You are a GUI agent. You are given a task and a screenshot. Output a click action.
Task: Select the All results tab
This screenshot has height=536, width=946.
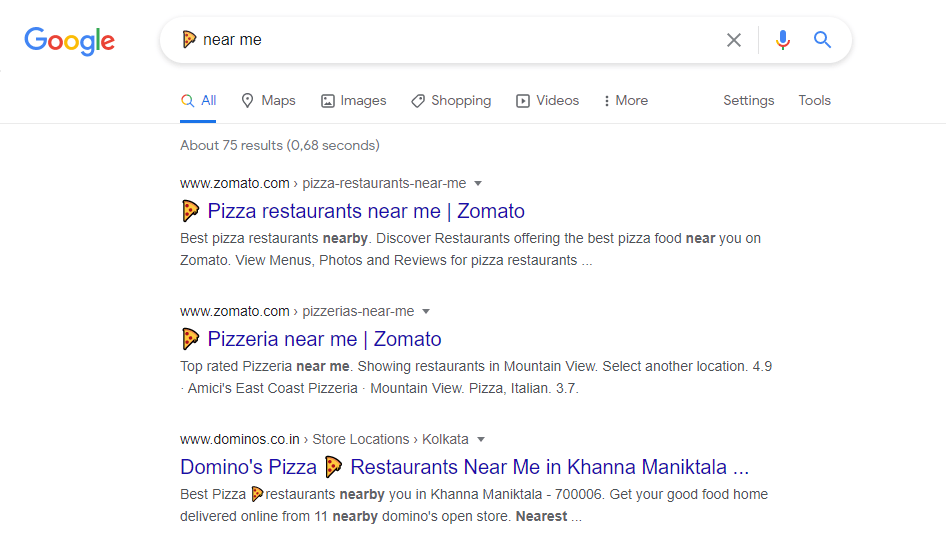click(198, 100)
